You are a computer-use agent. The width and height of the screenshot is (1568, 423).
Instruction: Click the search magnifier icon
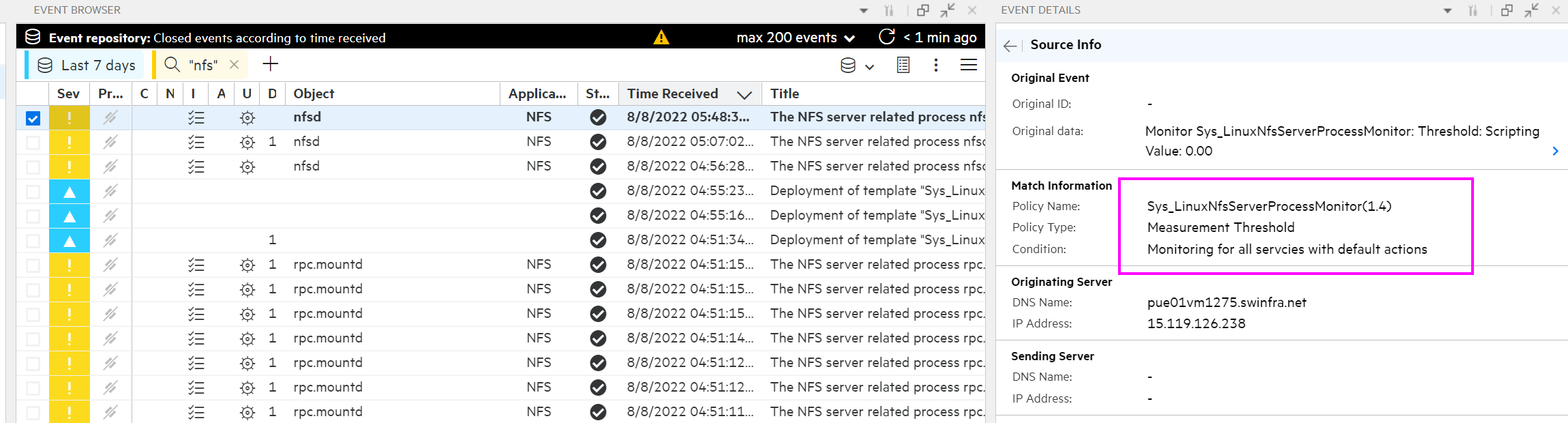click(172, 64)
